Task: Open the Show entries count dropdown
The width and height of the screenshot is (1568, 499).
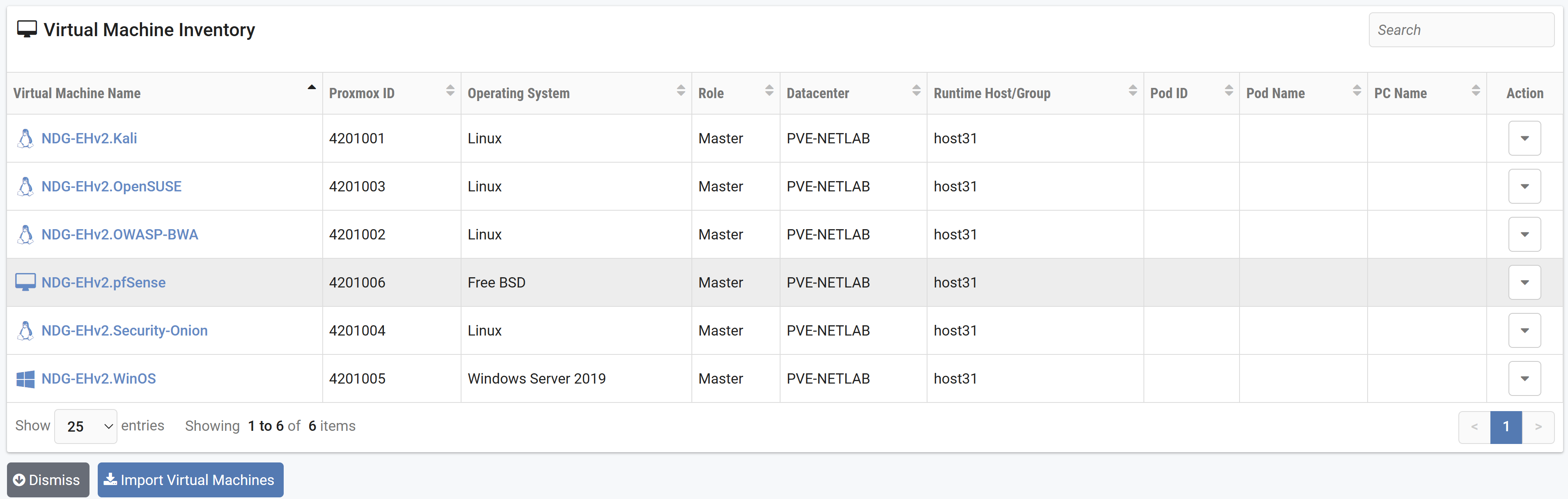Action: (x=86, y=427)
